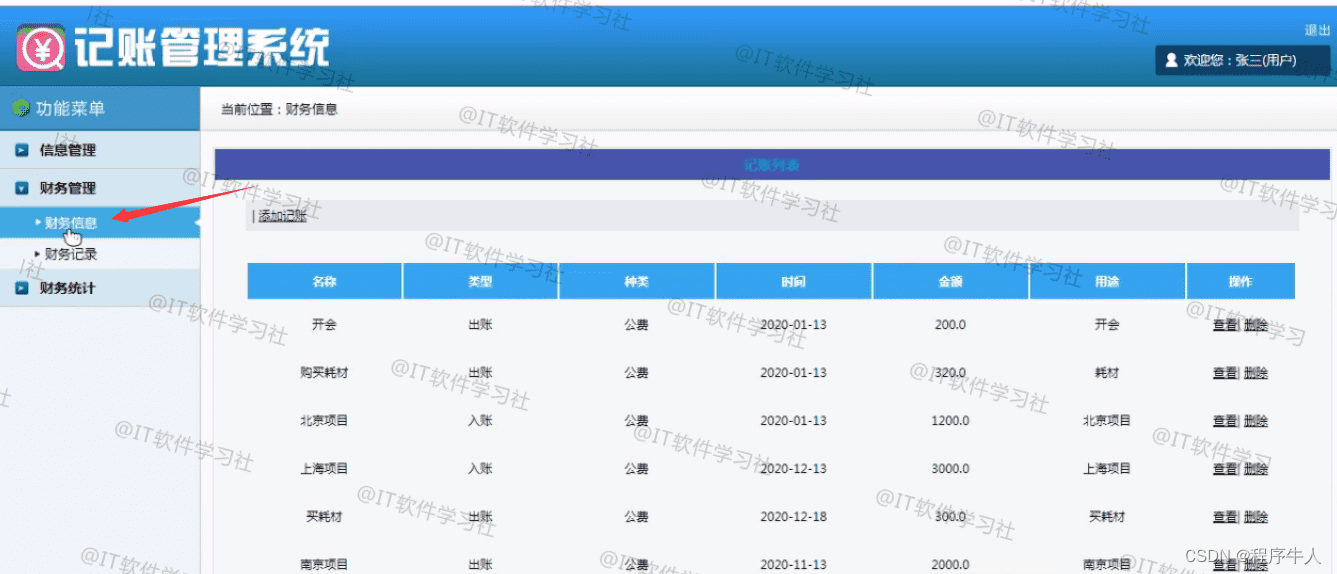The height and width of the screenshot is (574, 1337).
Task: Click the 开会 name cell
Action: point(324,325)
